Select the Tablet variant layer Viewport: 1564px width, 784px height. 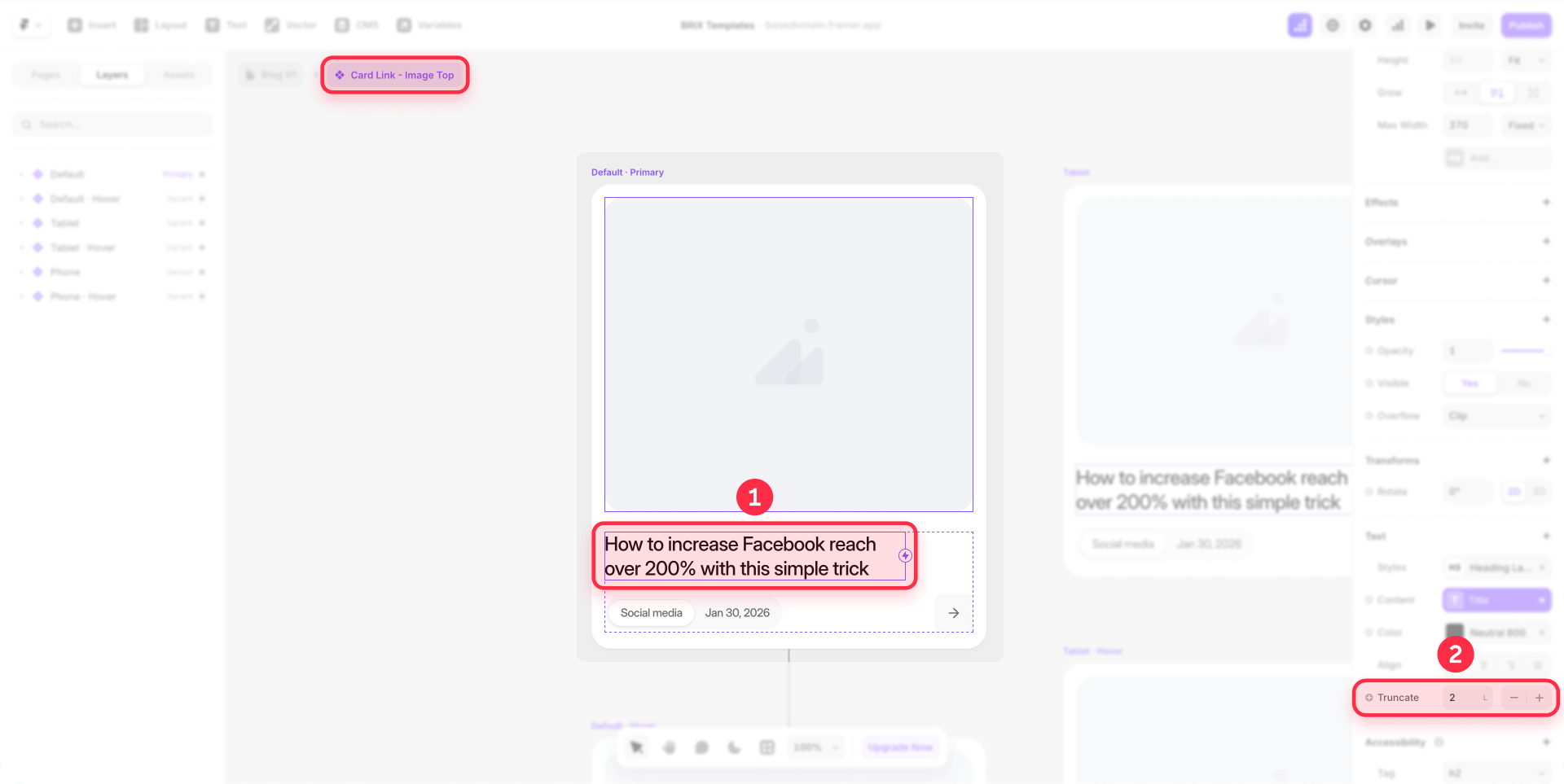pyautogui.click(x=112, y=223)
